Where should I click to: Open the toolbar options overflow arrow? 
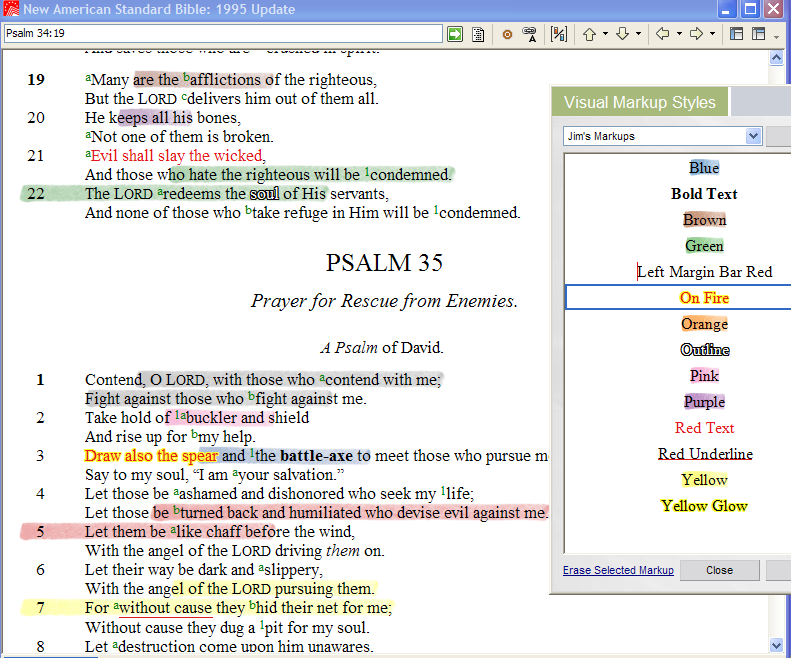(776, 36)
